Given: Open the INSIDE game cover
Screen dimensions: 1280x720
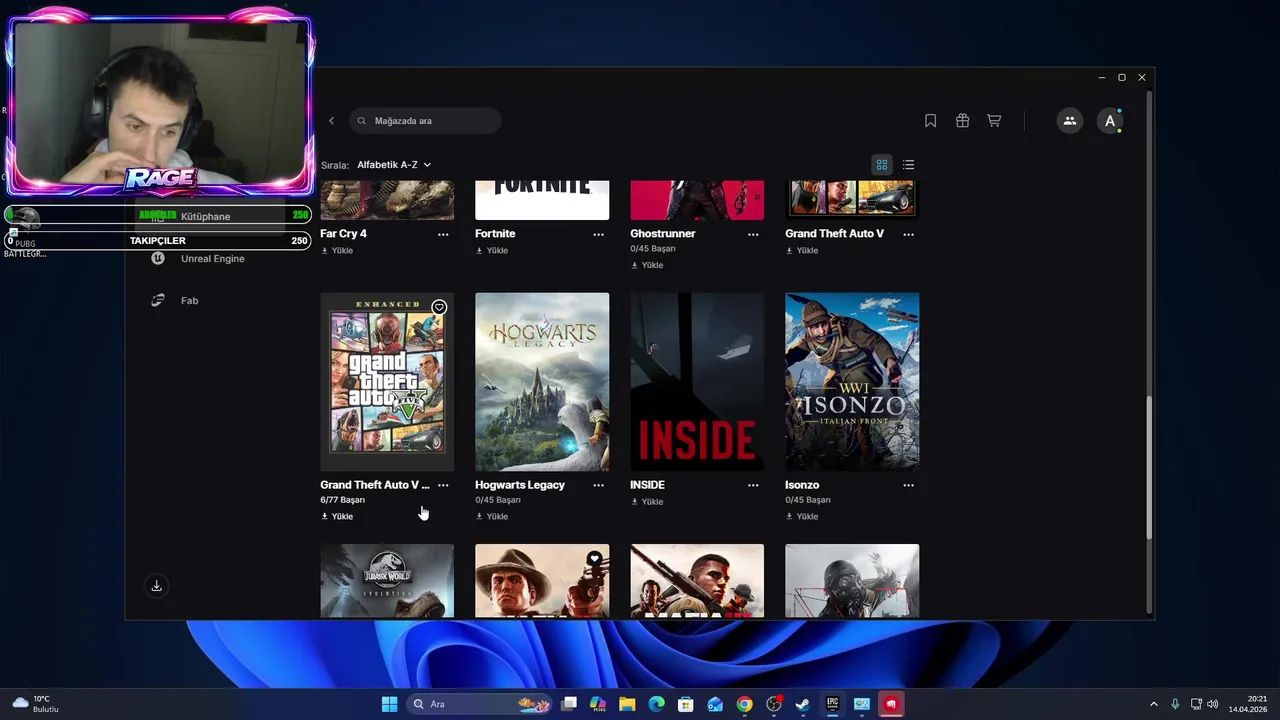Looking at the screenshot, I should [x=697, y=382].
